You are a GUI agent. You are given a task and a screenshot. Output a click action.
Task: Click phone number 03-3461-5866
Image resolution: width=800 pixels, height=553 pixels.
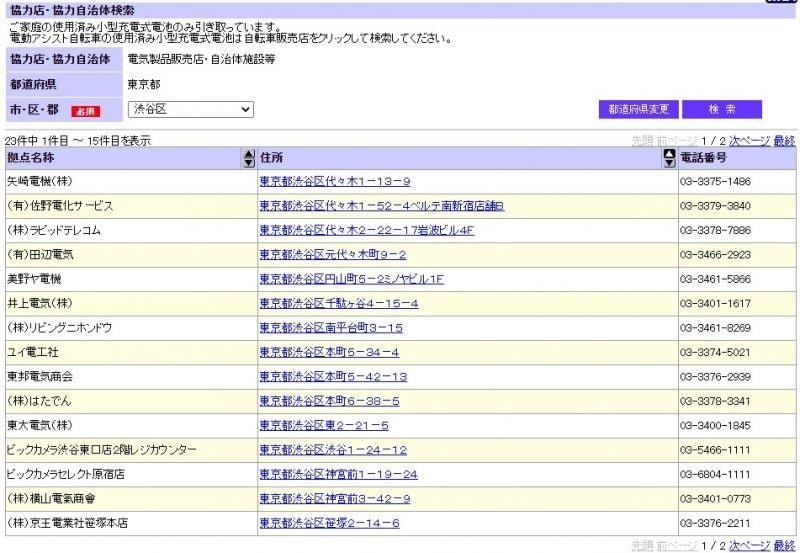[x=715, y=279]
